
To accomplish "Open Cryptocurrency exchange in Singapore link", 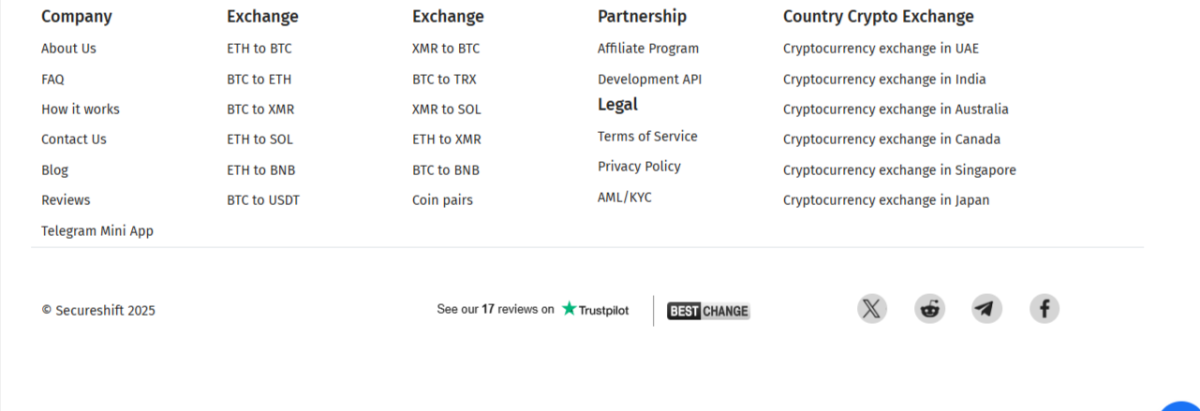I will (x=899, y=170).
